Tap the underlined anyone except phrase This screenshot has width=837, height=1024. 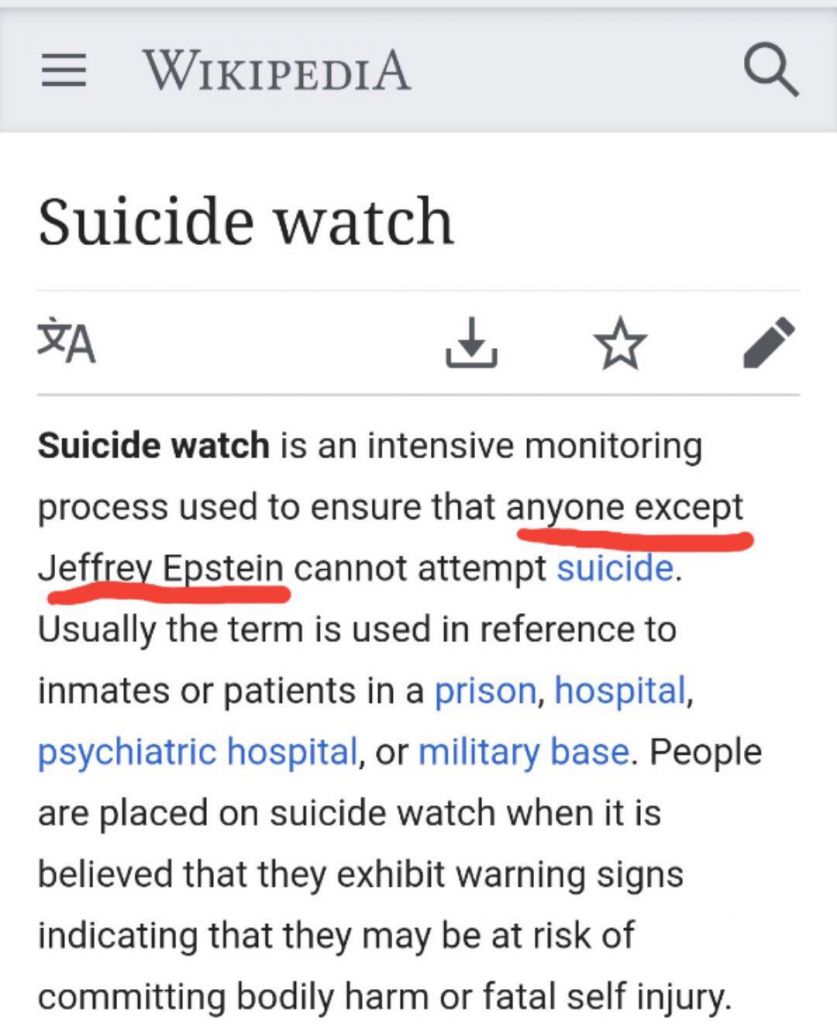pos(625,508)
